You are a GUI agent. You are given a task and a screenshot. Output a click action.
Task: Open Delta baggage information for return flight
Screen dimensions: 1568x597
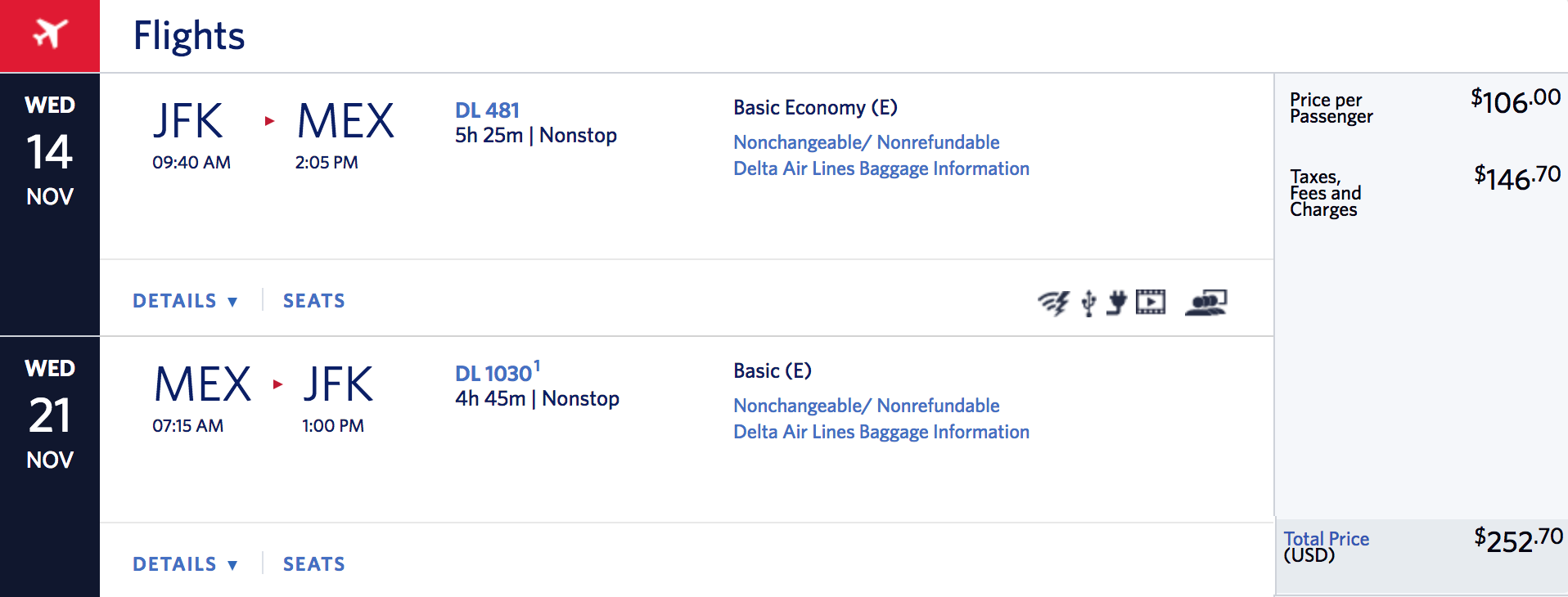coord(881,432)
